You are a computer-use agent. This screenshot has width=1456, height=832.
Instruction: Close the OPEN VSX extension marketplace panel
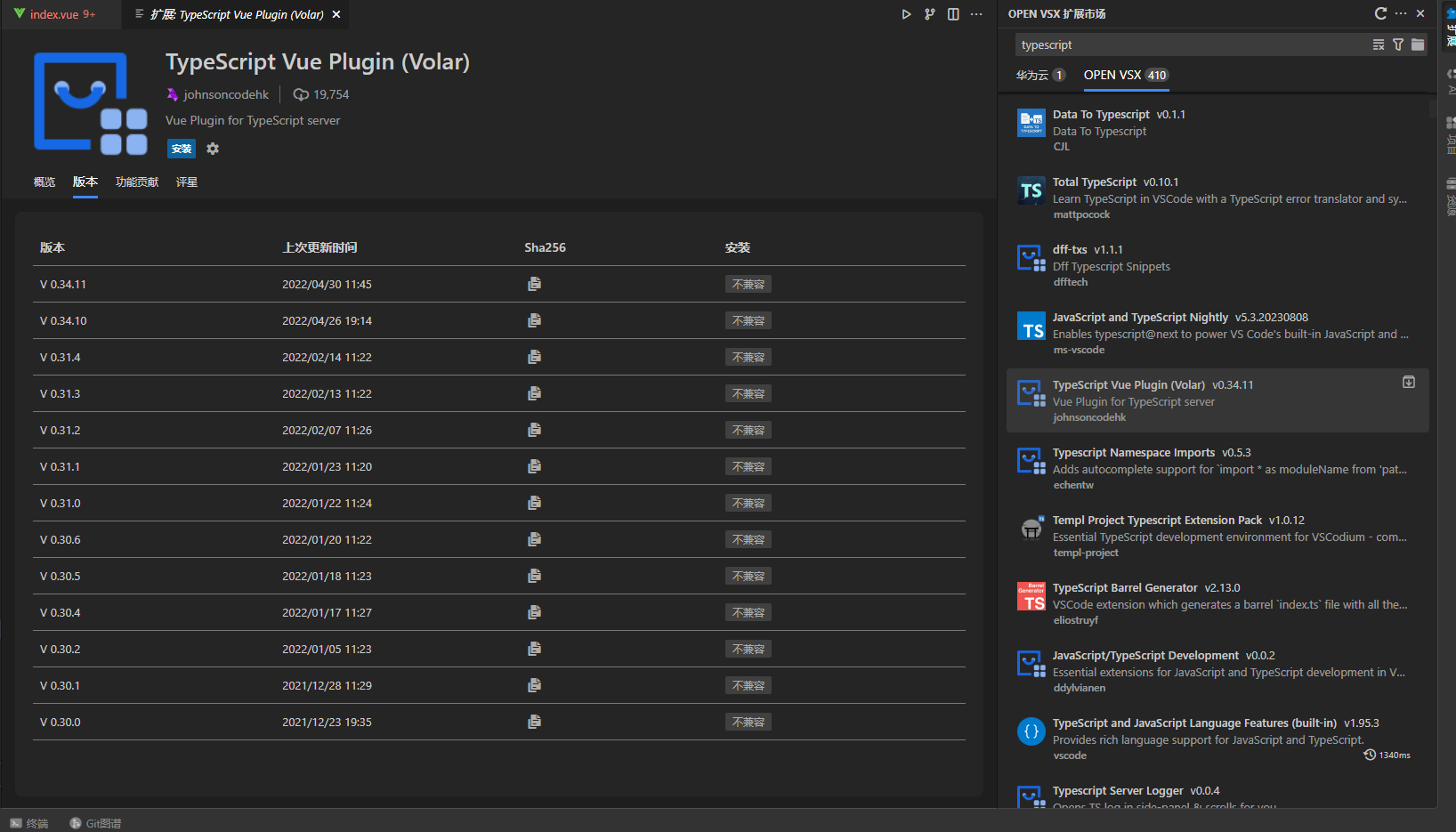pos(1420,13)
